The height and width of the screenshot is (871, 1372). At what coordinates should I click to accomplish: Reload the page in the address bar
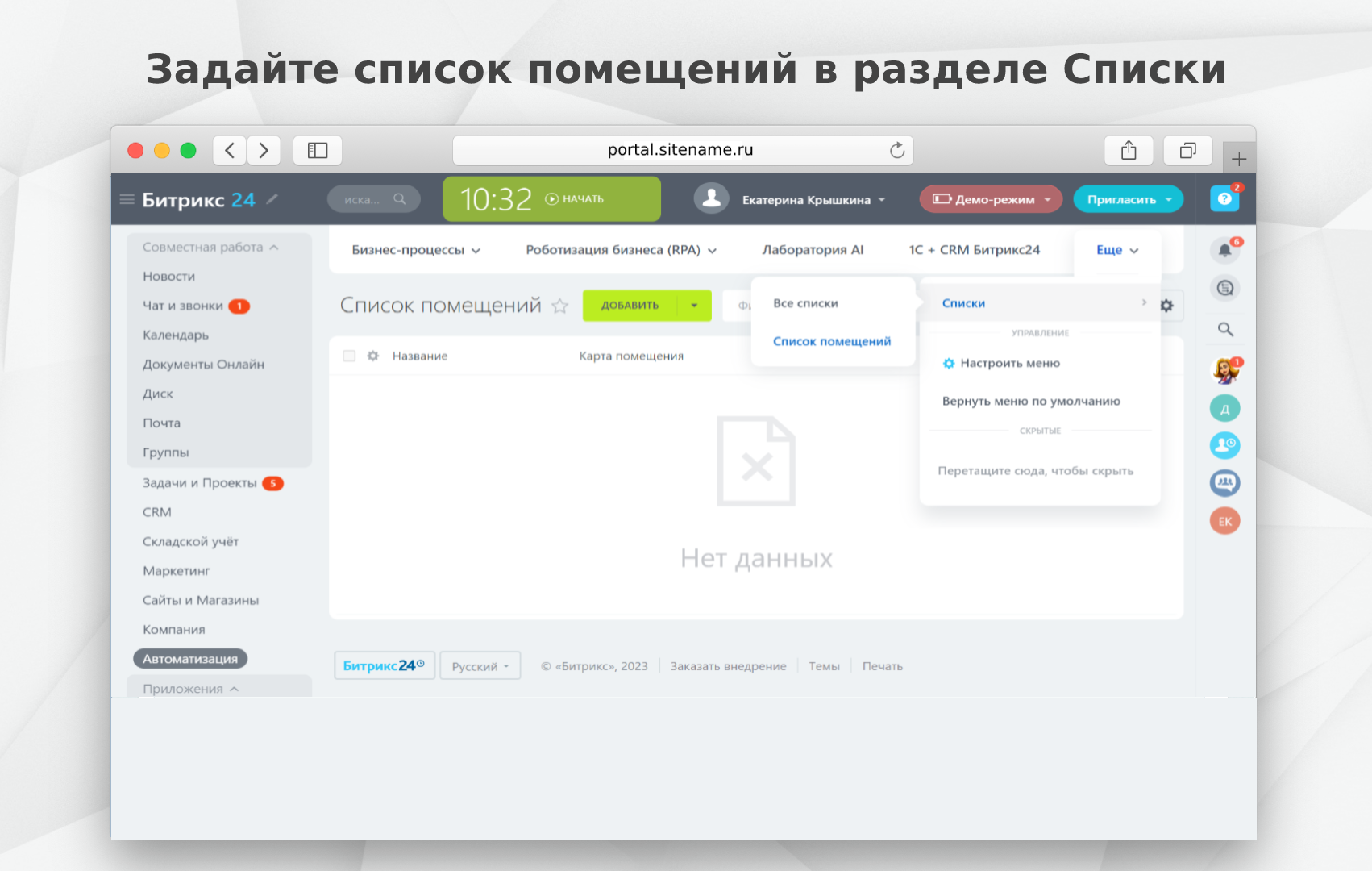point(897,150)
